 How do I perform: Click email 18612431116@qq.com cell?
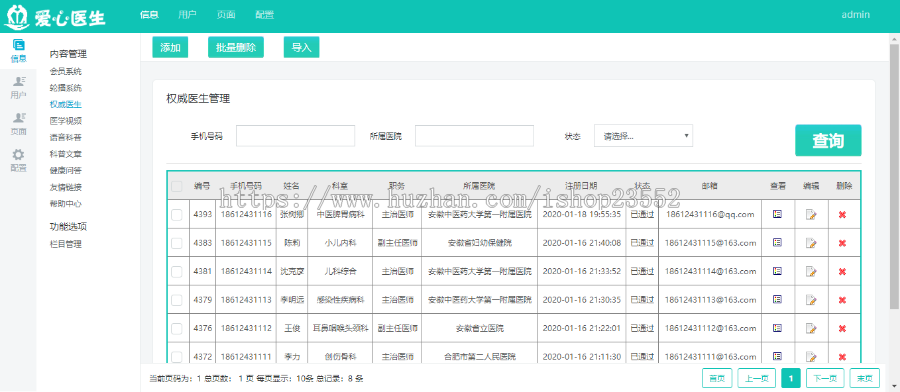click(x=710, y=215)
